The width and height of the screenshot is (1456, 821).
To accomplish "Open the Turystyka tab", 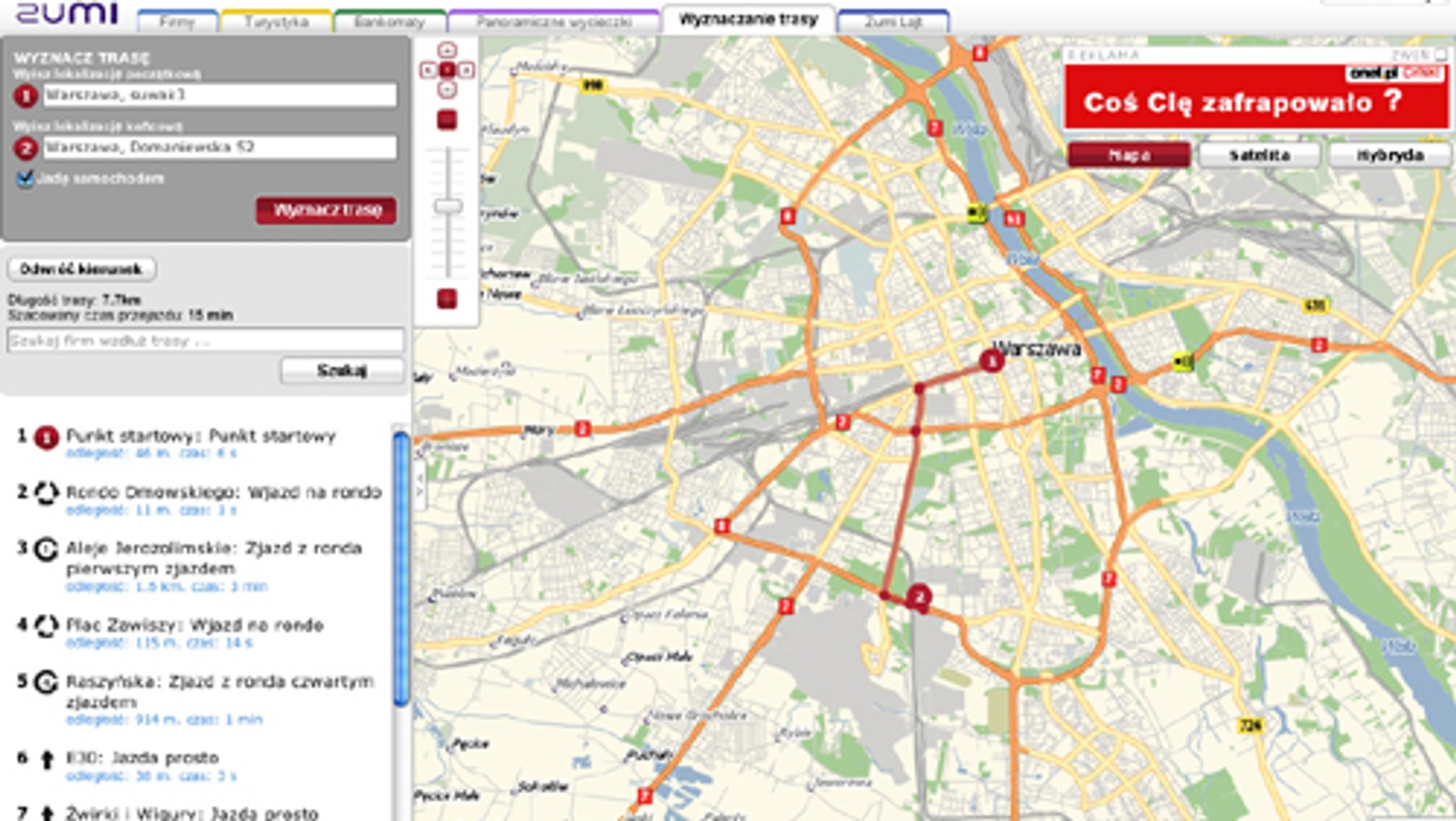I will pos(276,22).
